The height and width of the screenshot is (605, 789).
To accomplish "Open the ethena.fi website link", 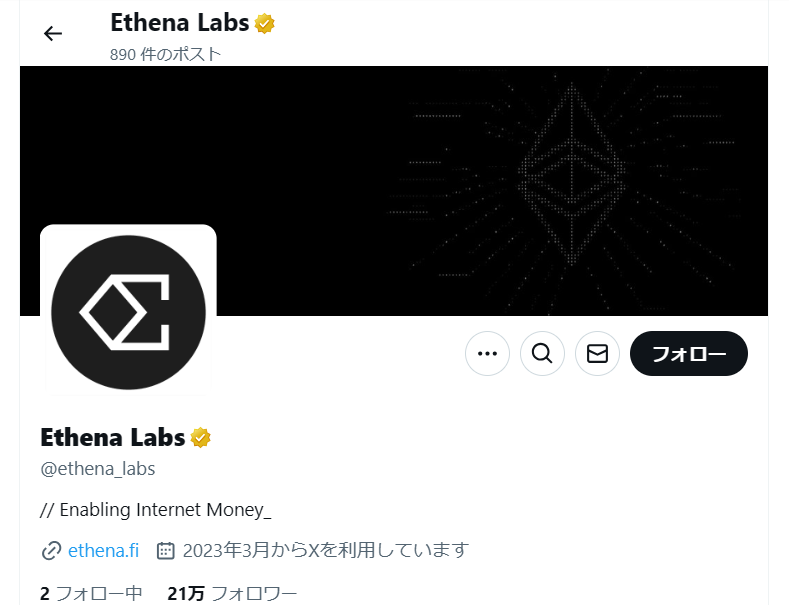I will pos(103,551).
